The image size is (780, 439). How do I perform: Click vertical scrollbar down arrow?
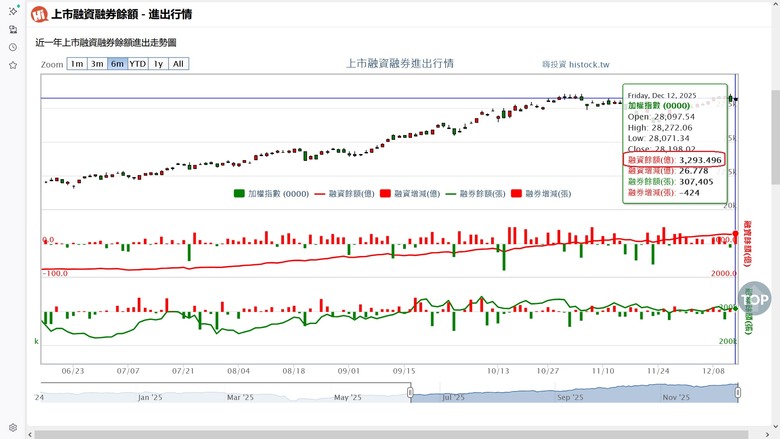pos(776,427)
